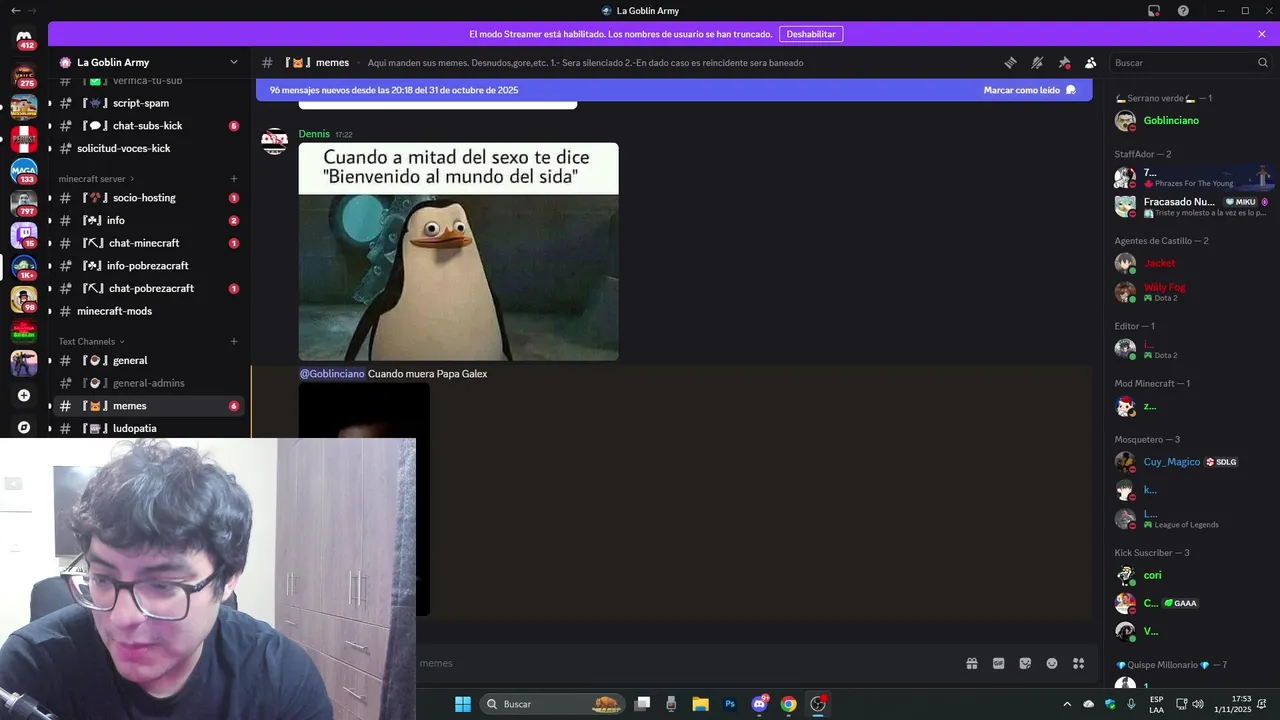Open Discord icon in taskbar
The height and width of the screenshot is (720, 1280).
coord(759,704)
